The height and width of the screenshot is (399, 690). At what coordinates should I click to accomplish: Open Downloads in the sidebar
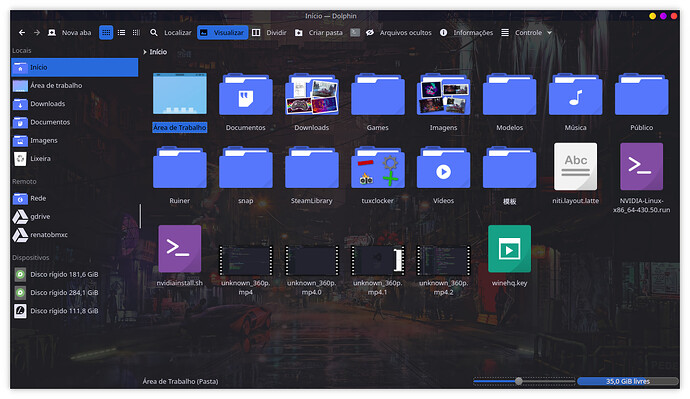coord(74,104)
